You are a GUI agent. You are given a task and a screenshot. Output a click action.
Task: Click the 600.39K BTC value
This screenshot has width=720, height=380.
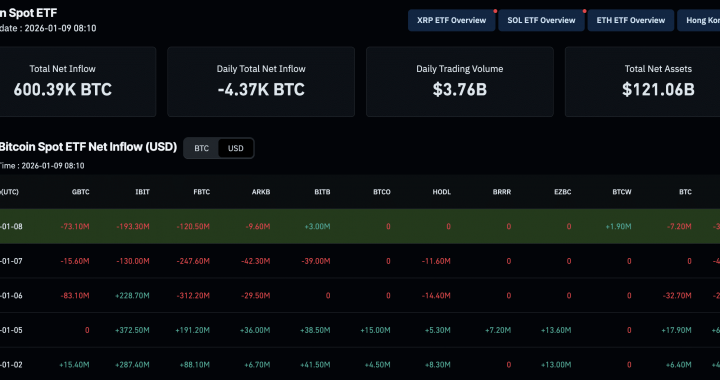(x=62, y=89)
